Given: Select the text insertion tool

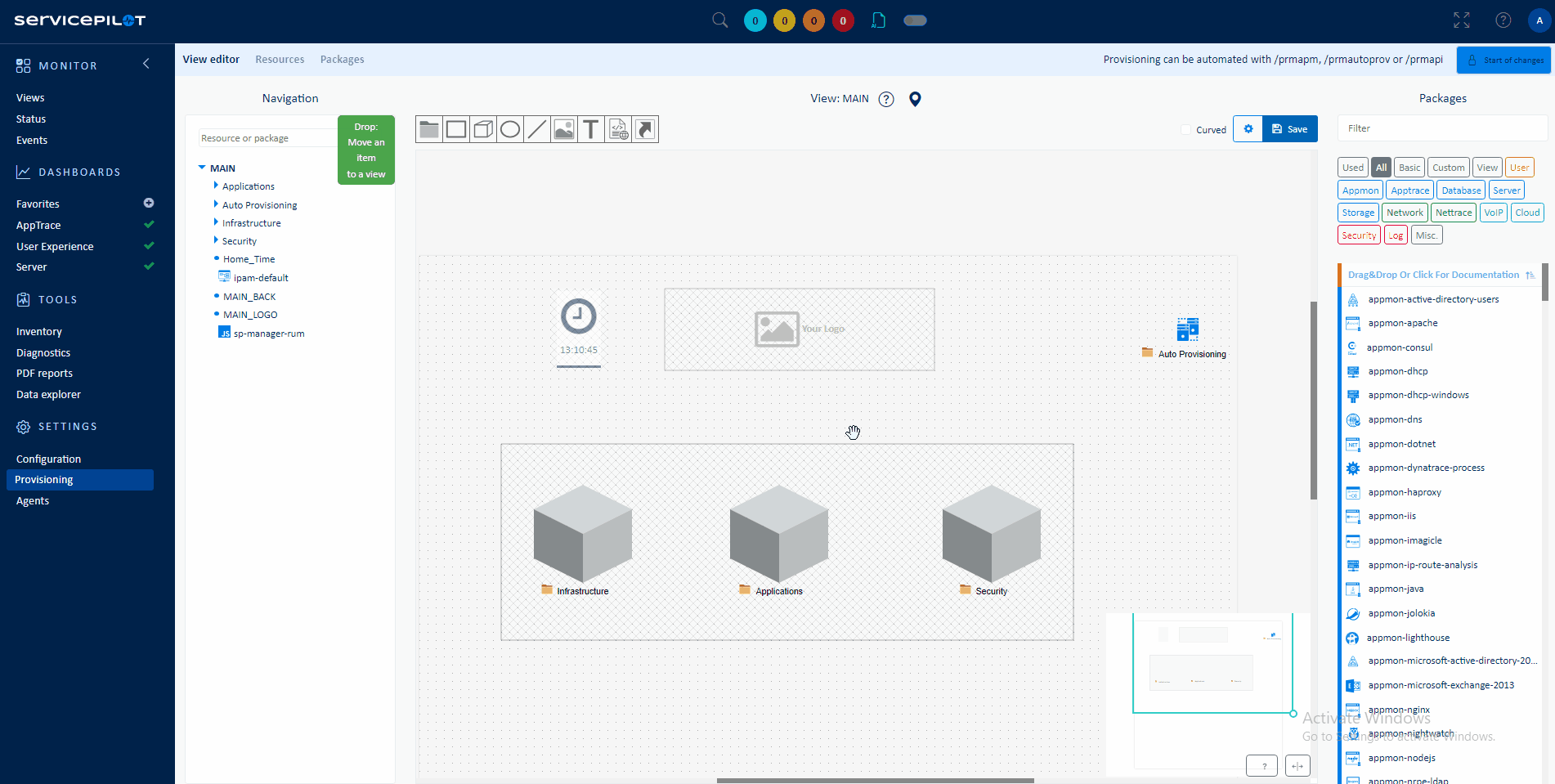Looking at the screenshot, I should (x=591, y=128).
